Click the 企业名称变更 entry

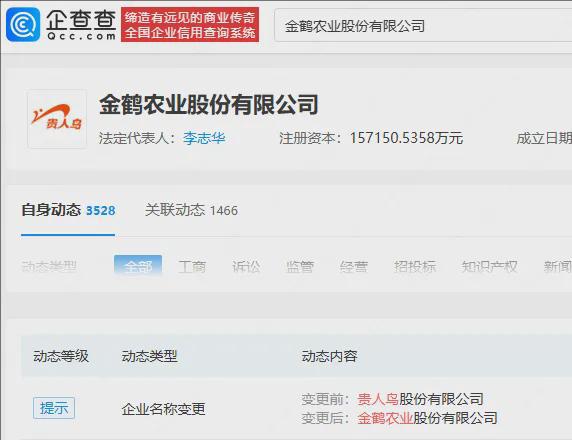click(163, 409)
